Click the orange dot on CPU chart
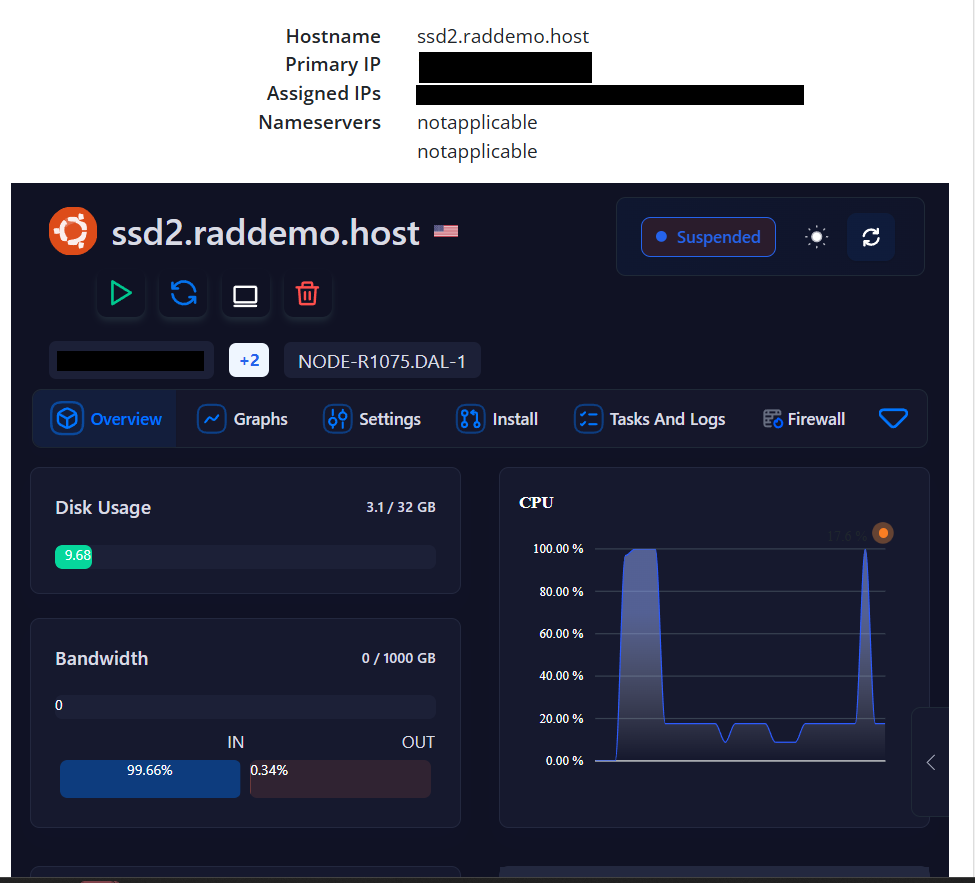Screen dimensions: 975x883 [x=882, y=533]
